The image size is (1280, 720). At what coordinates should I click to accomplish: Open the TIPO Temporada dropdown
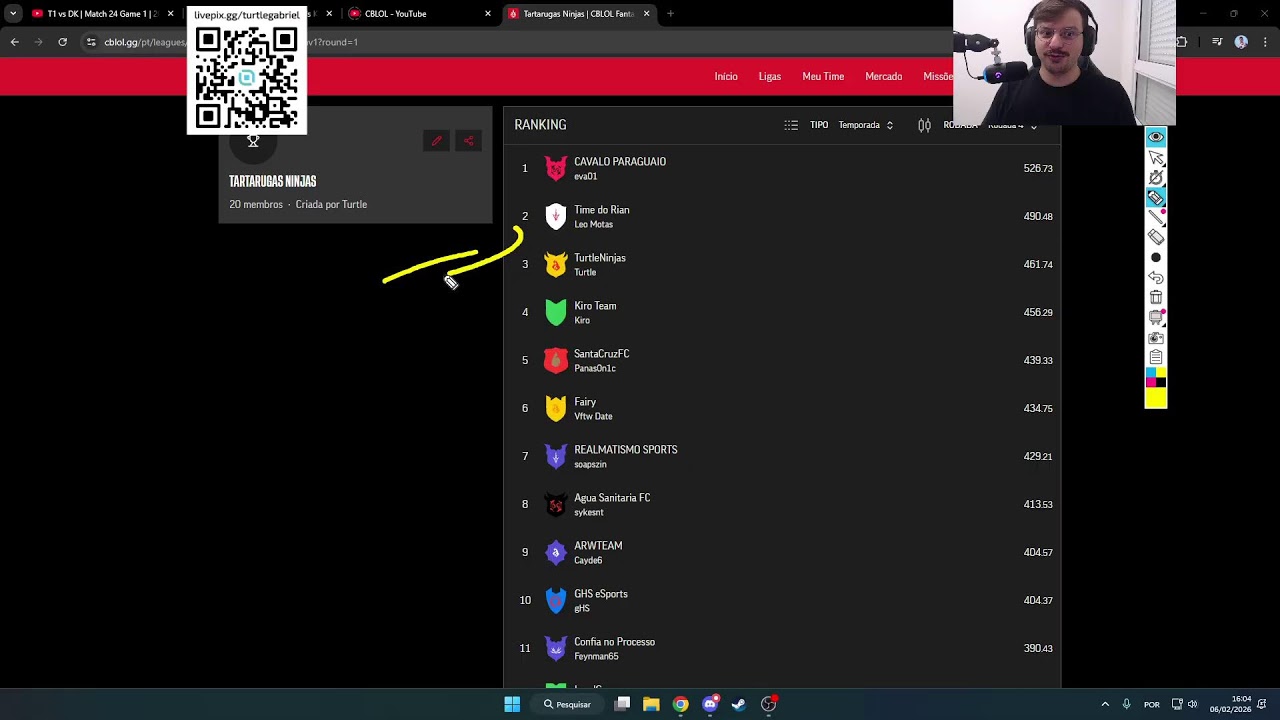(x=866, y=125)
